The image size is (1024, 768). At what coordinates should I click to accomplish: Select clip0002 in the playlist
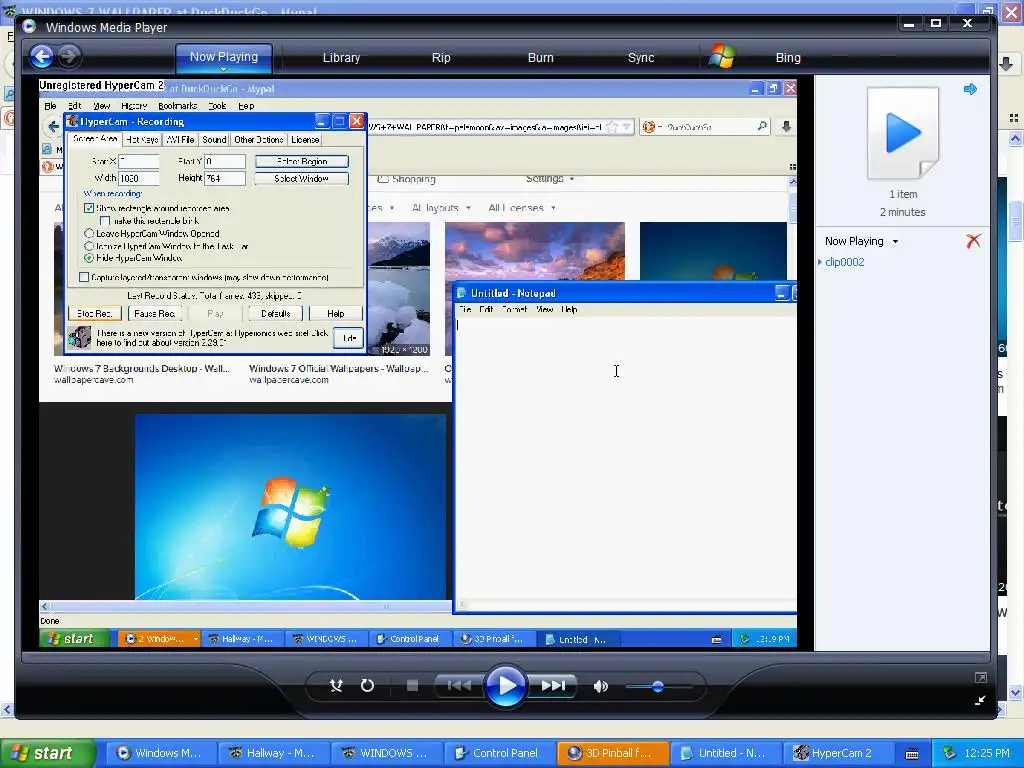(844, 262)
